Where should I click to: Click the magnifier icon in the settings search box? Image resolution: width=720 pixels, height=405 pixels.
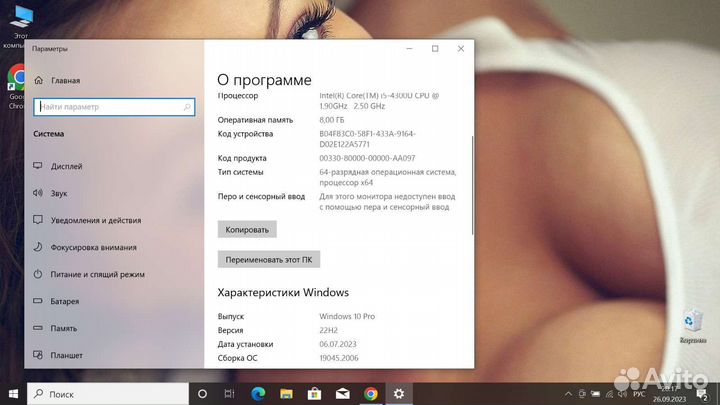(x=187, y=107)
